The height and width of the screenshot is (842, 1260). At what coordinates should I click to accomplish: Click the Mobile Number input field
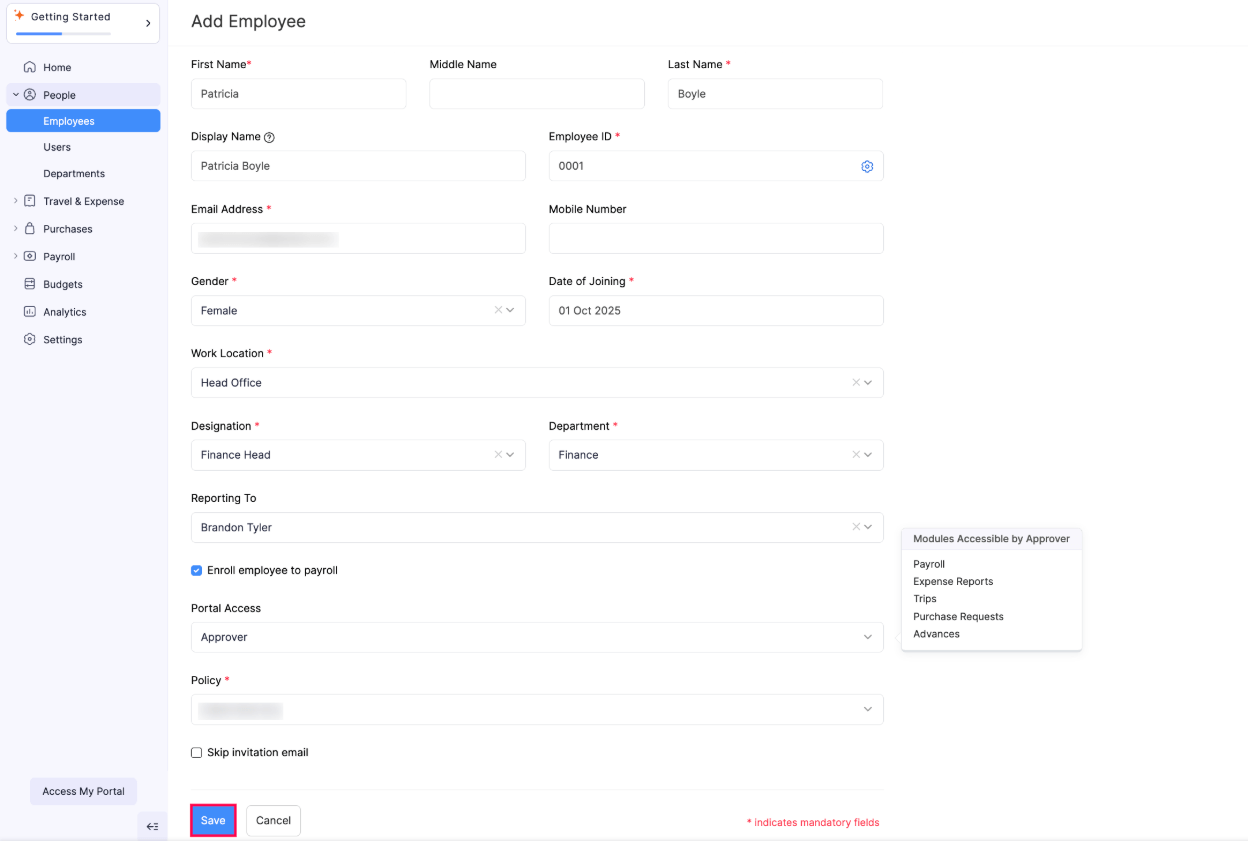click(716, 239)
